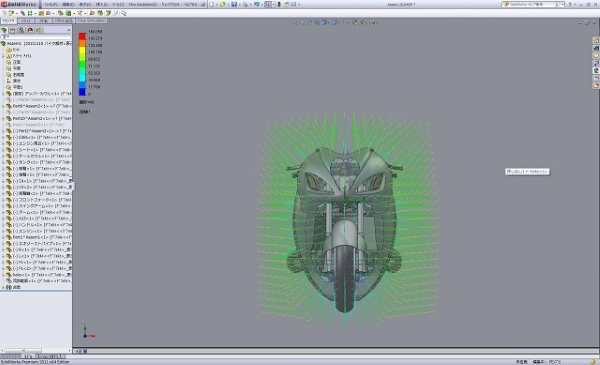The image size is (600, 365).
Task: Select the エキゾーストパイプ<1> component
Action: point(42,243)
